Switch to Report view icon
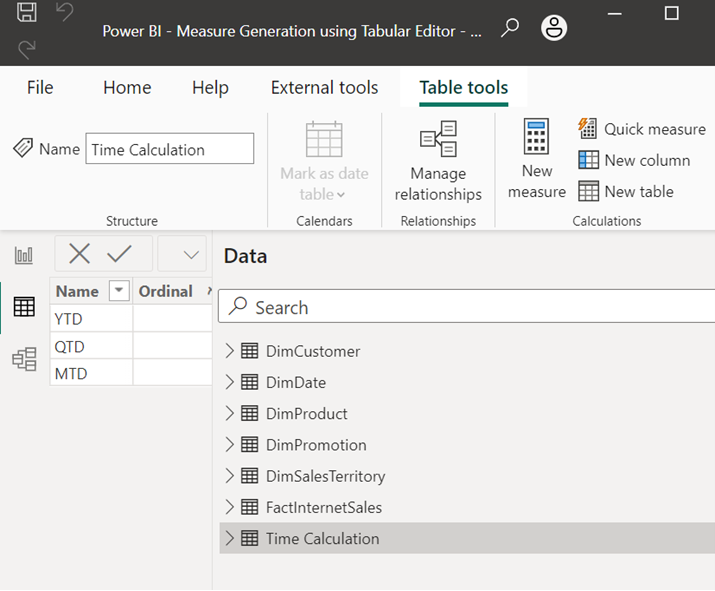Image resolution: width=715 pixels, height=591 pixels. click(24, 256)
